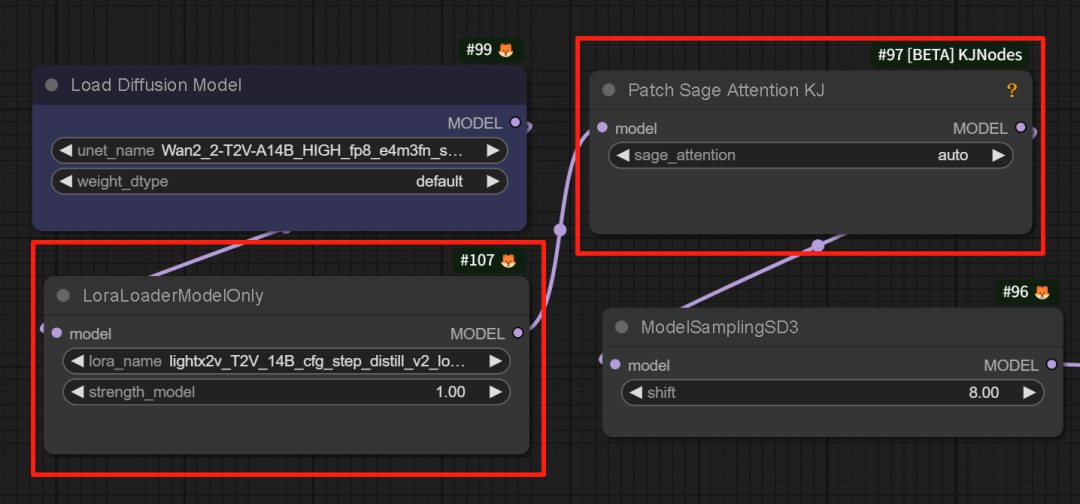Click link midpoint dot between LoraLoader and Patch Sage

[x=560, y=229]
